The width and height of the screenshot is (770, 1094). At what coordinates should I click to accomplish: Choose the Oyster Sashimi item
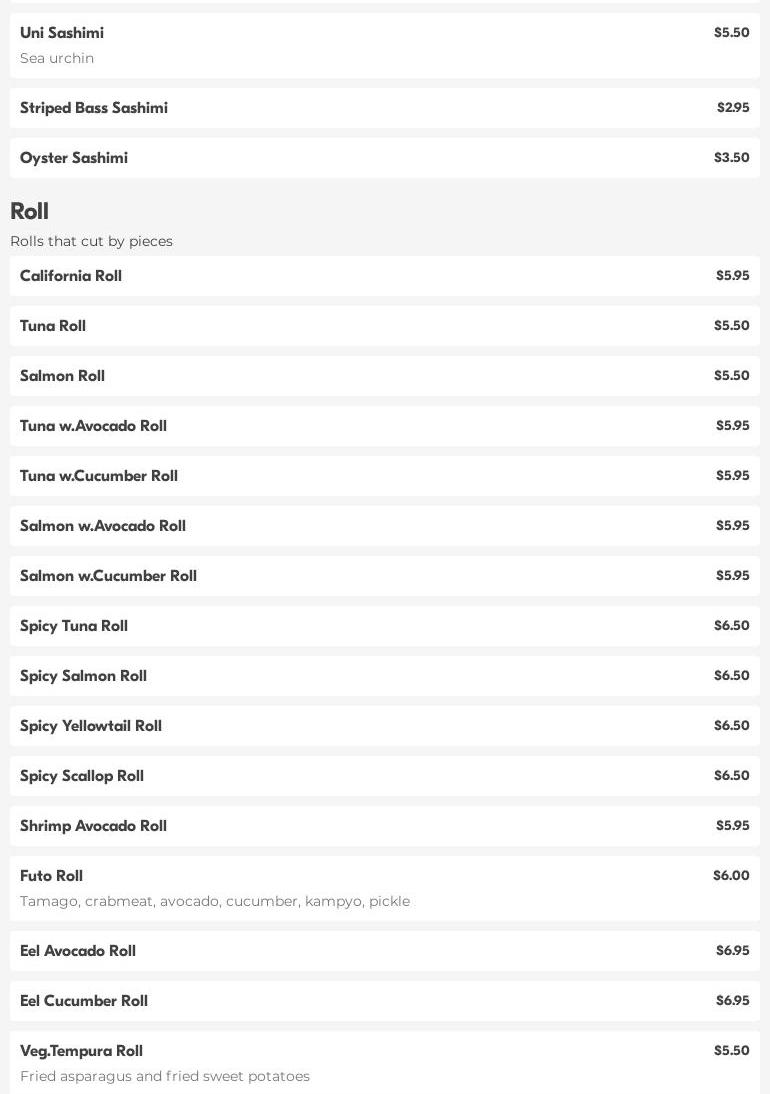coord(384,158)
